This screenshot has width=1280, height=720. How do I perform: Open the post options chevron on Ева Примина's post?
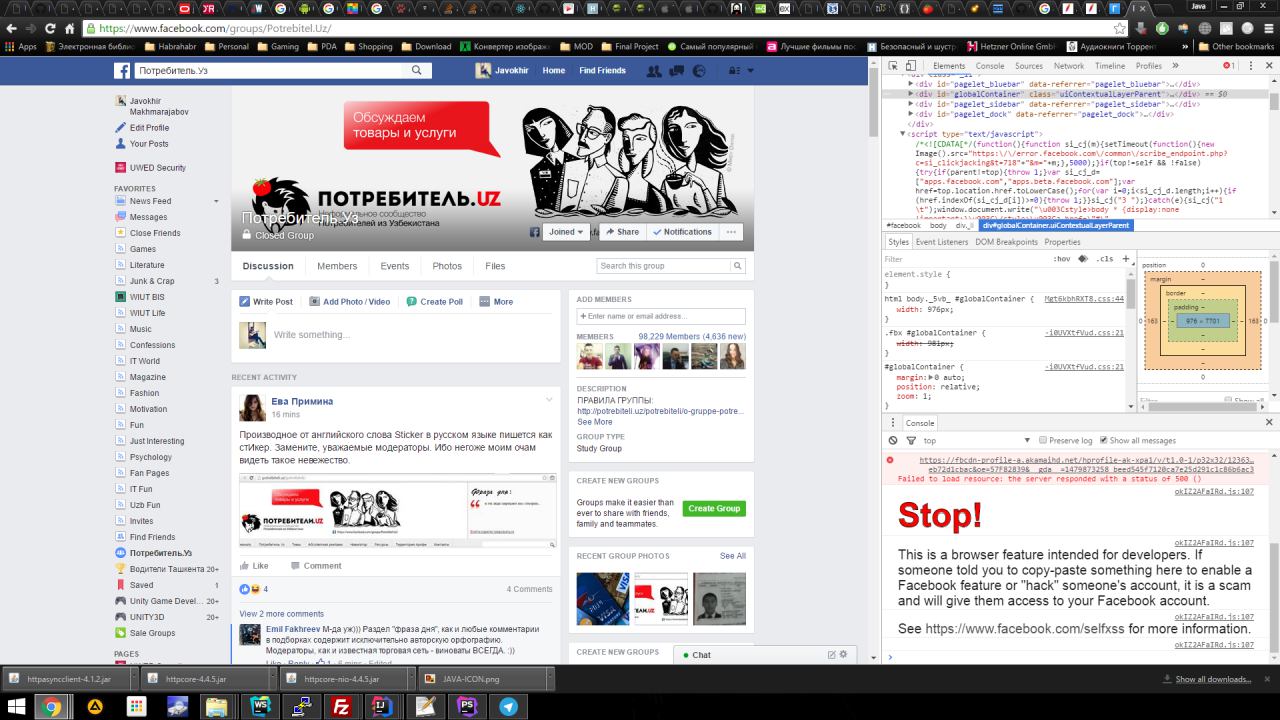pyautogui.click(x=549, y=400)
